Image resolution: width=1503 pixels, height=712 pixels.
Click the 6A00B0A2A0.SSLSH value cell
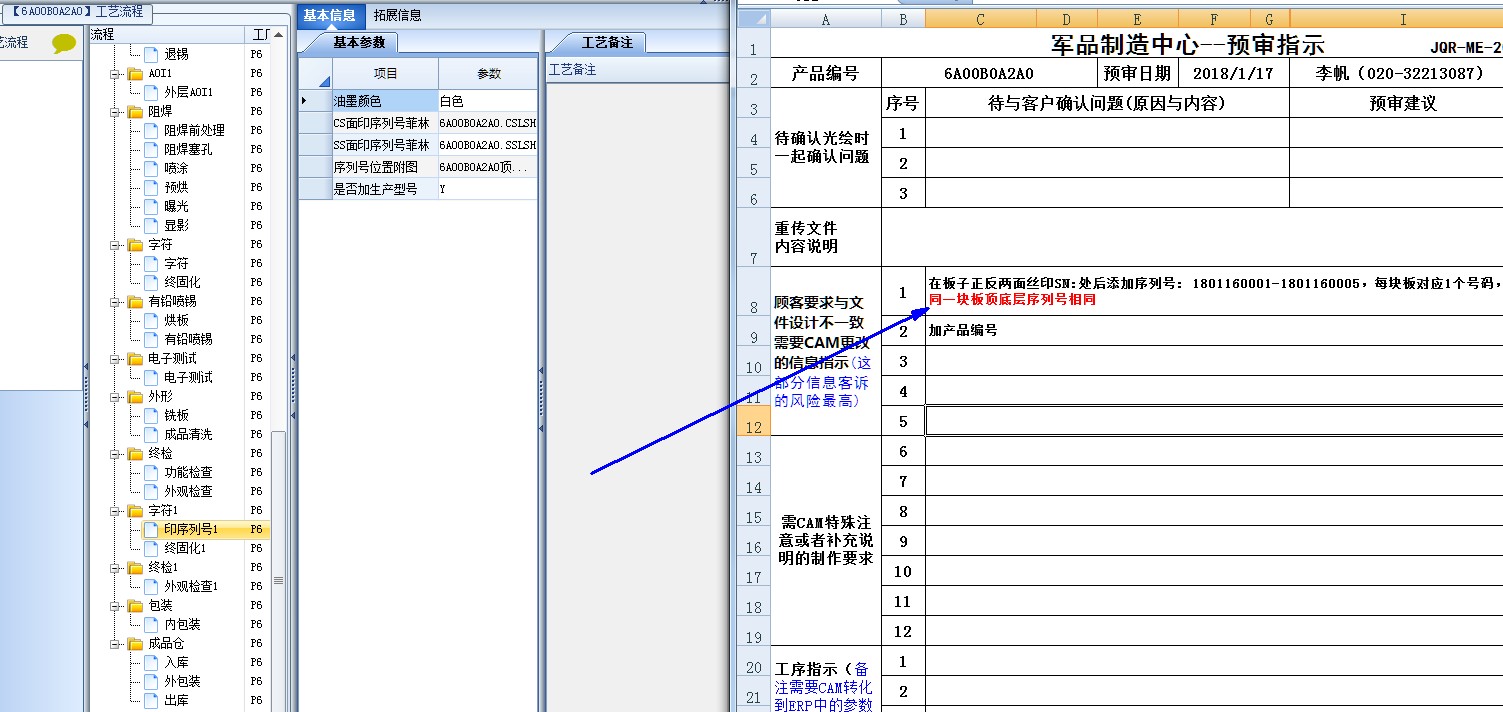pyautogui.click(x=488, y=145)
